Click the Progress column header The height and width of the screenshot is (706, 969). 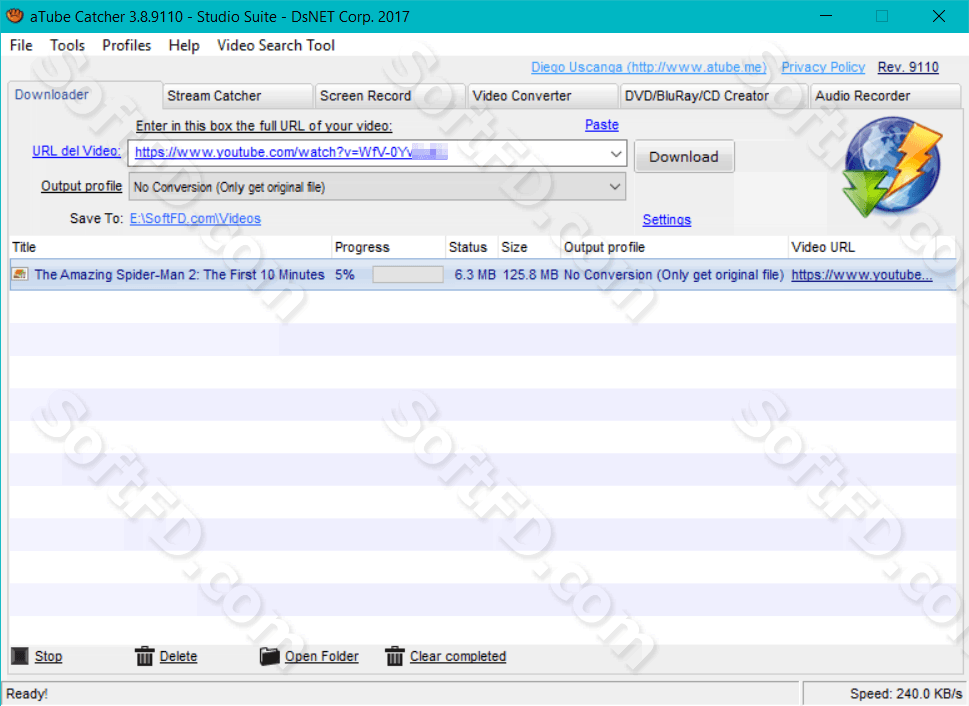388,247
